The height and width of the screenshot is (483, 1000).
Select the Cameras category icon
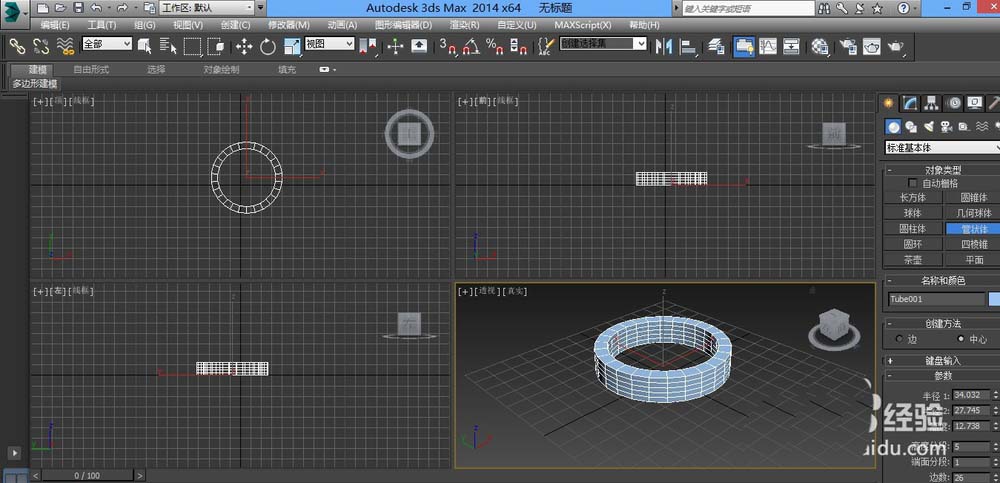click(x=946, y=127)
